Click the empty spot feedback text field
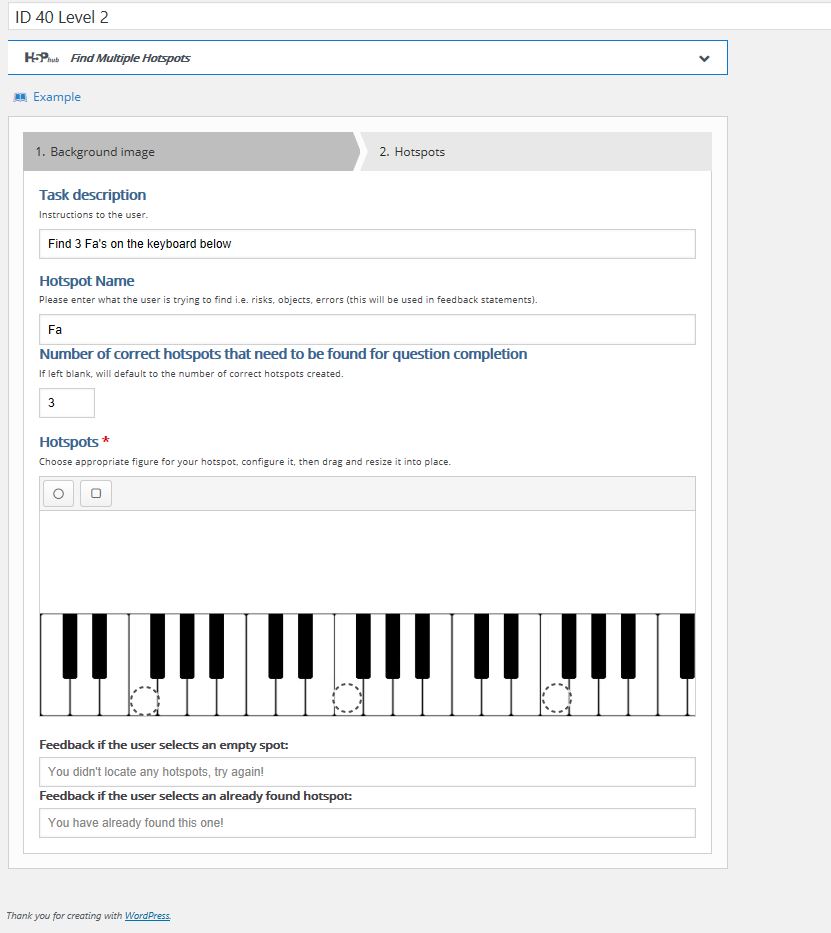 367,772
